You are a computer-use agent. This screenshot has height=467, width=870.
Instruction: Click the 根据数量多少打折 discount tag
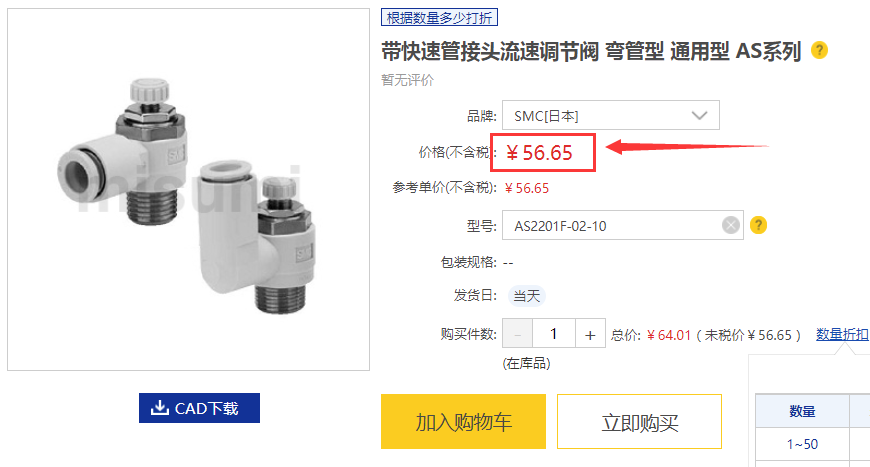click(x=439, y=18)
